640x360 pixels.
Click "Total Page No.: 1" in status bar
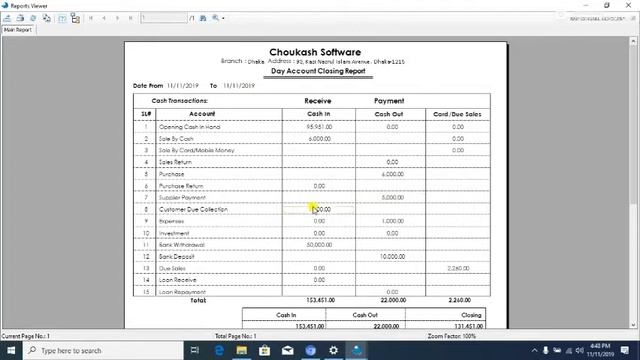coord(236,336)
